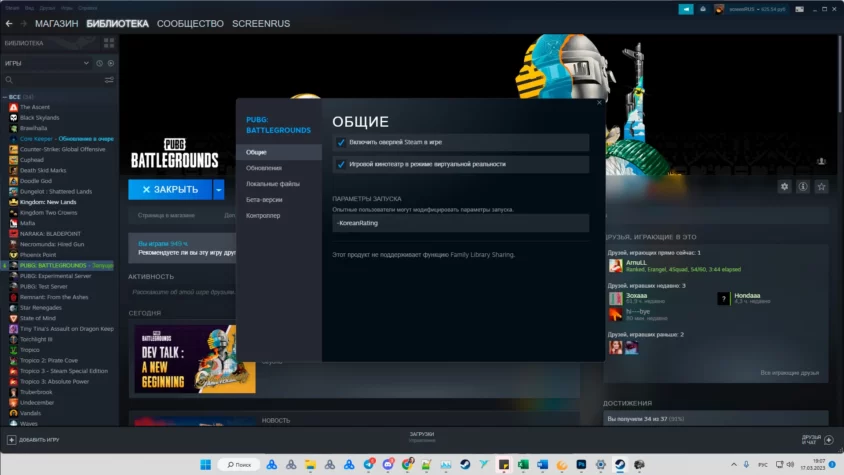Open Игры menu
This screenshot has height=475, width=844.
point(67,8)
